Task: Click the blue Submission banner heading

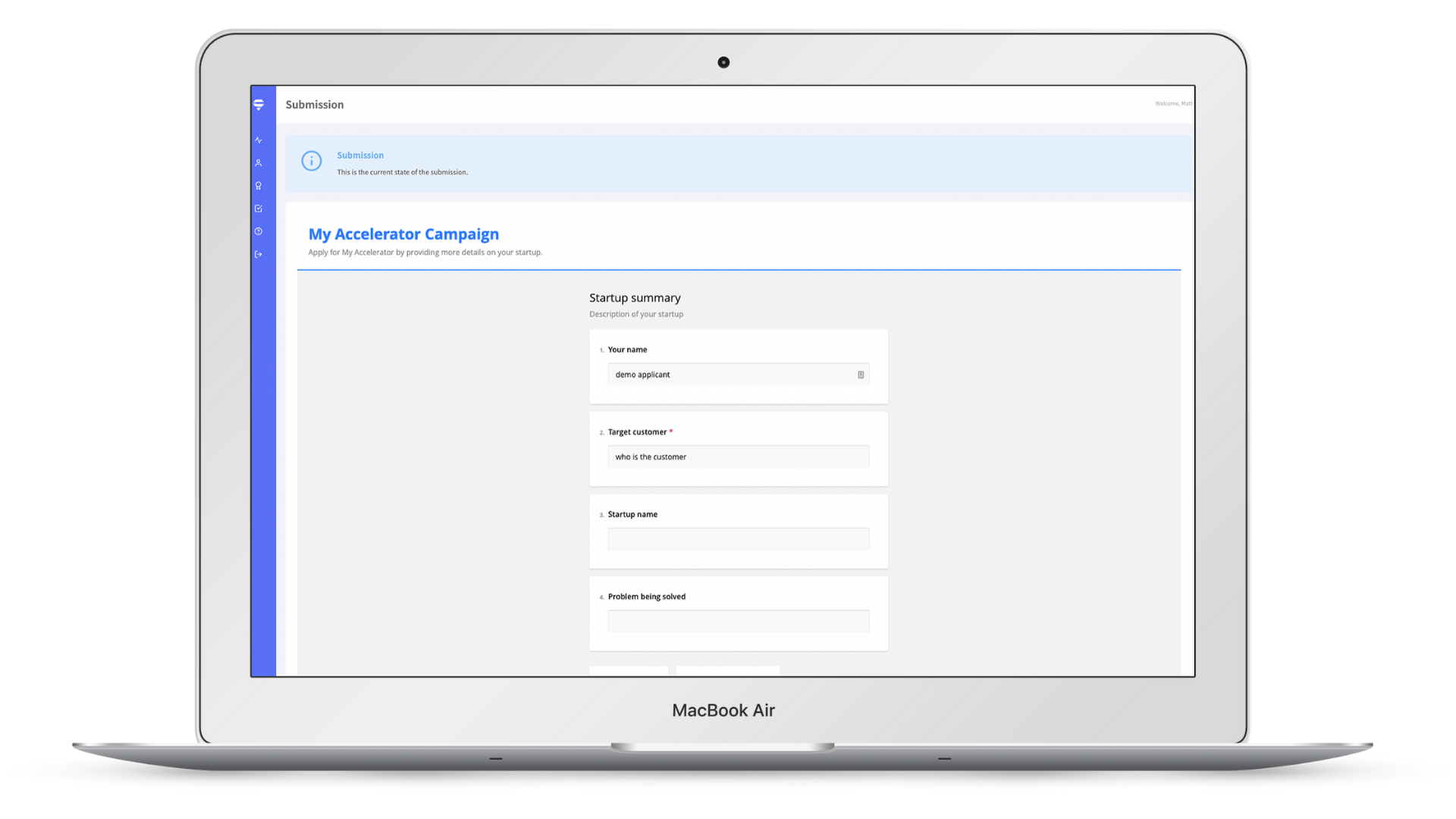Action: (x=360, y=155)
